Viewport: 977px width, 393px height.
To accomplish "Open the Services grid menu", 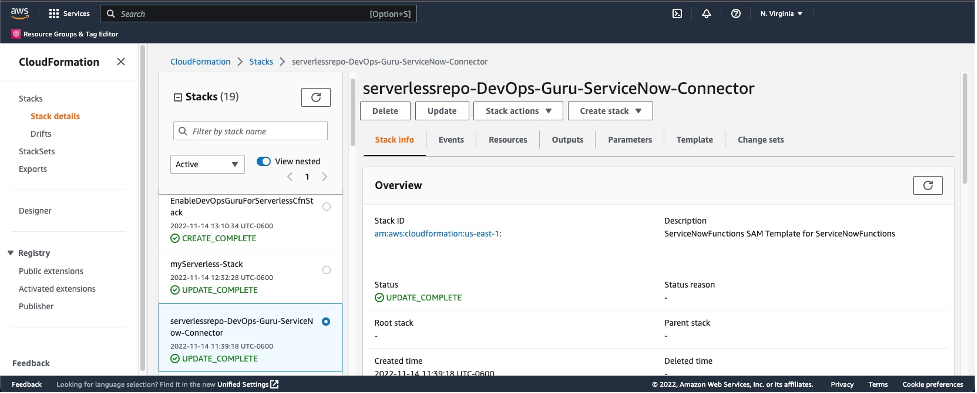I will [69, 14].
